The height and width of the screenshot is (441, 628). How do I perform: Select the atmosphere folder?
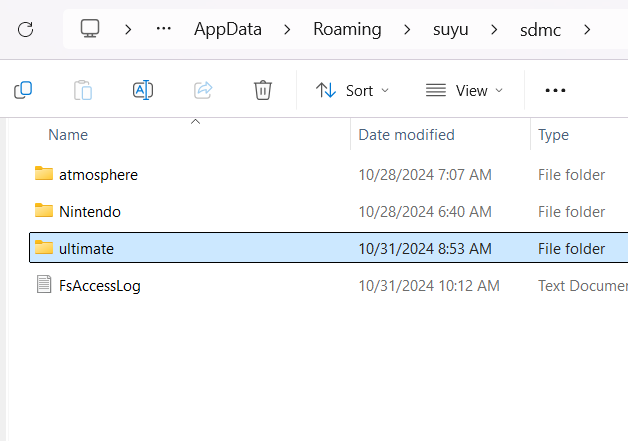98,175
